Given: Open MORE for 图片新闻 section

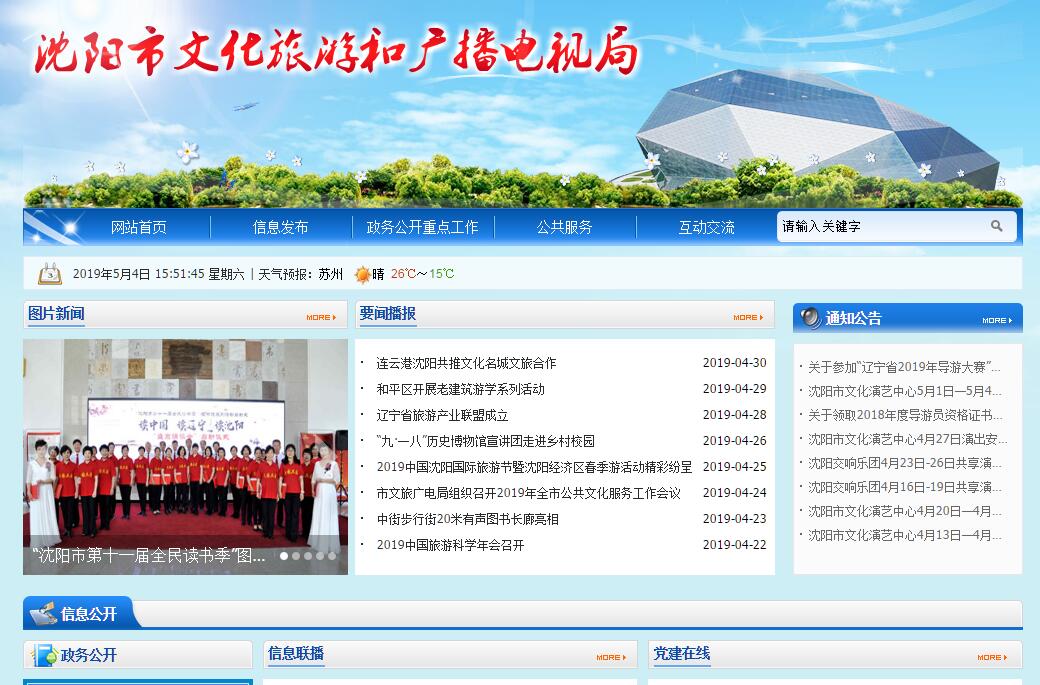Looking at the screenshot, I should 321,317.
